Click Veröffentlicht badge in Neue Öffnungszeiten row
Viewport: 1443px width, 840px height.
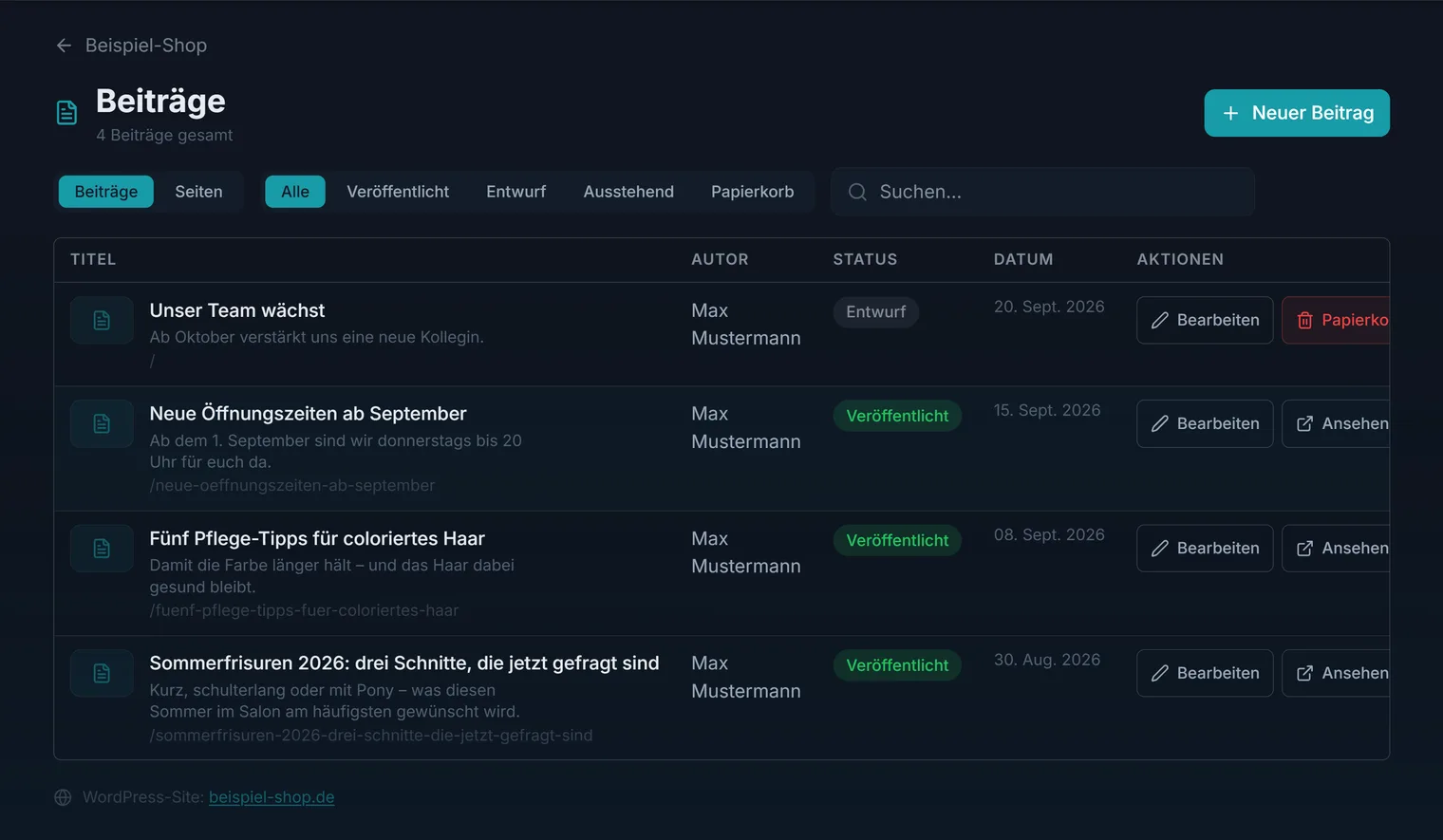(x=897, y=416)
